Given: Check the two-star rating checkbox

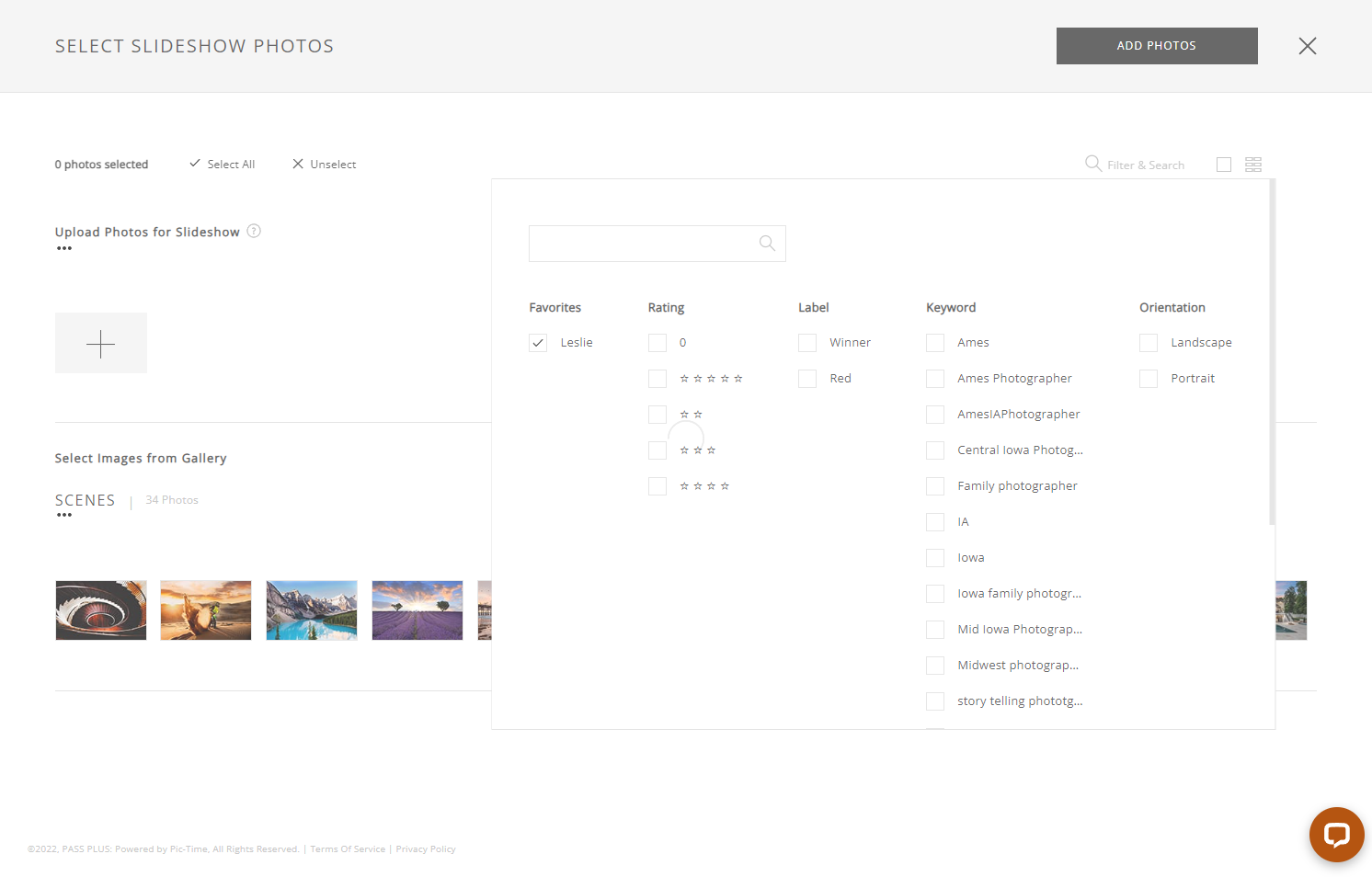Looking at the screenshot, I should [657, 415].
